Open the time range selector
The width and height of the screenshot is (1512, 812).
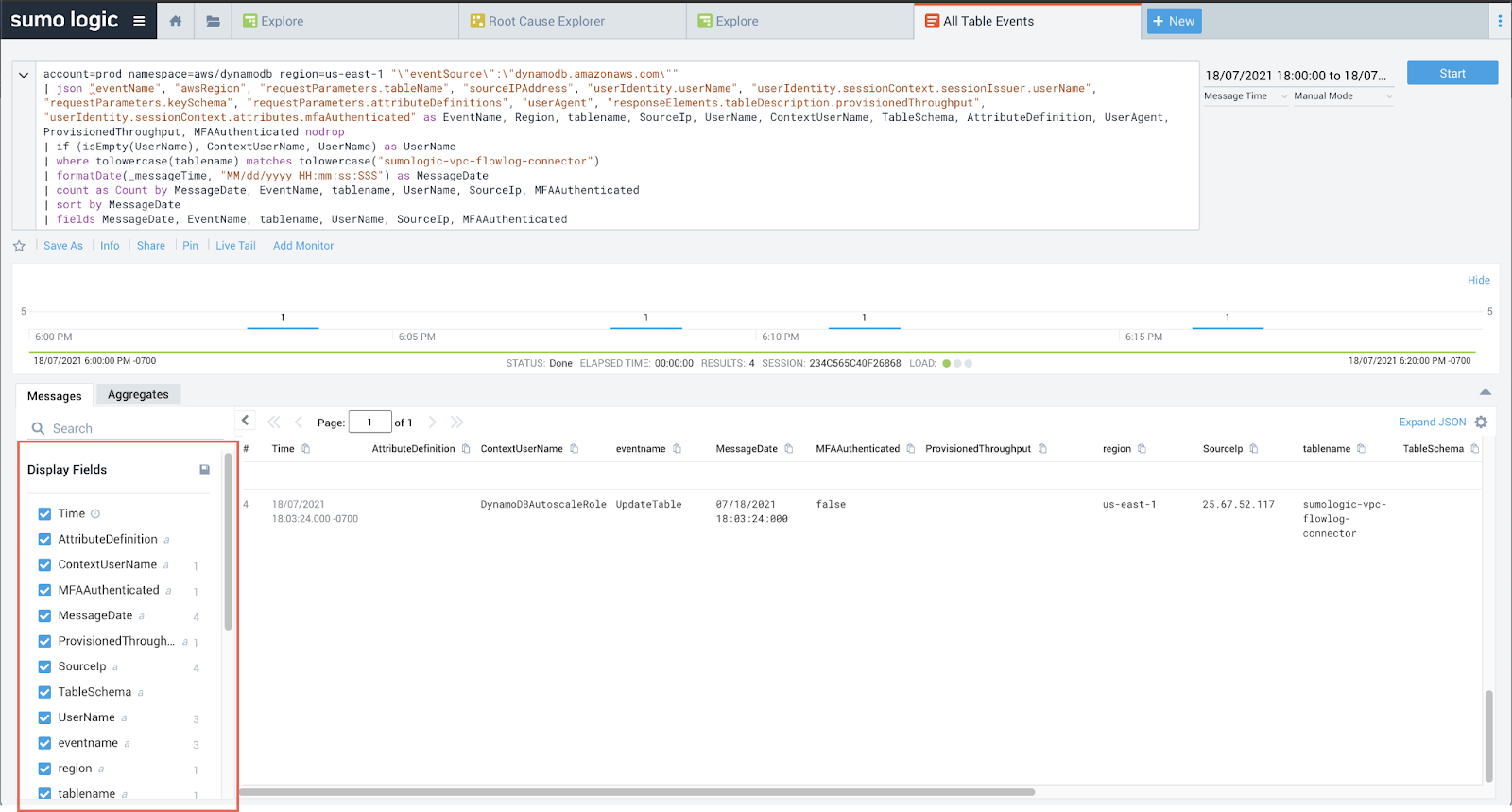[x=1297, y=76]
